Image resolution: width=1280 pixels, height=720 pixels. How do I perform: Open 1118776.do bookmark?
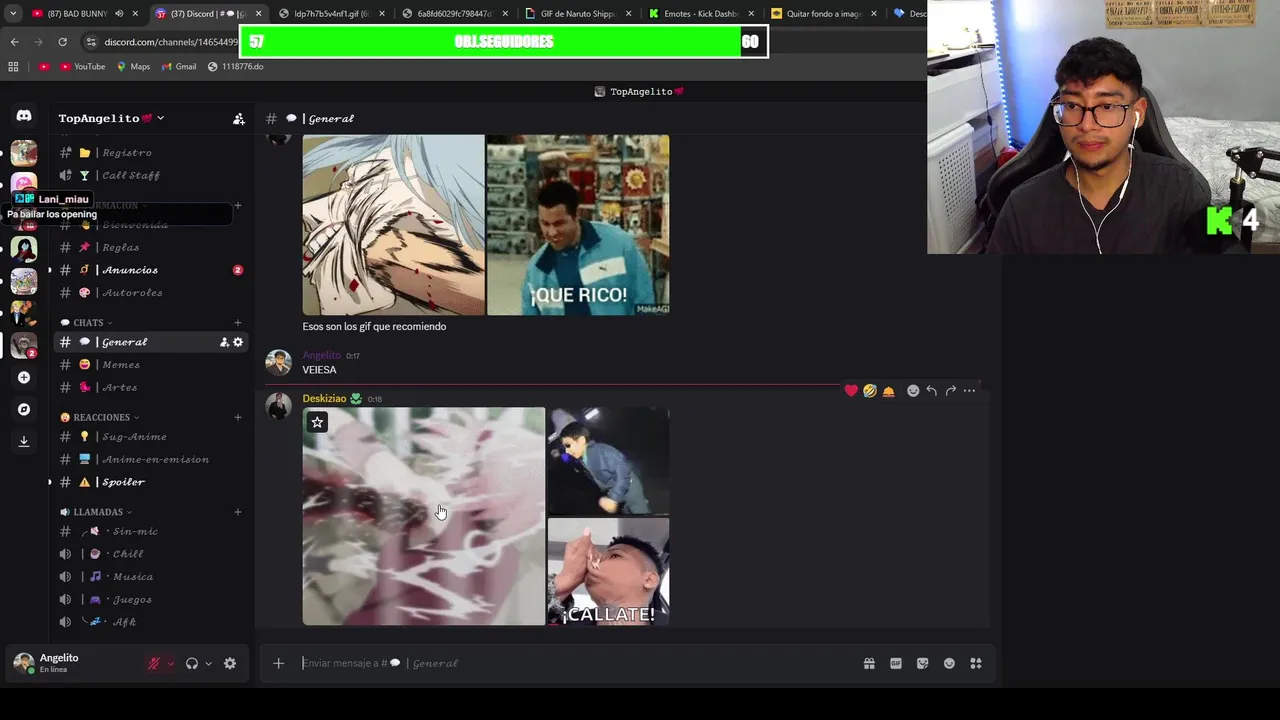click(235, 66)
